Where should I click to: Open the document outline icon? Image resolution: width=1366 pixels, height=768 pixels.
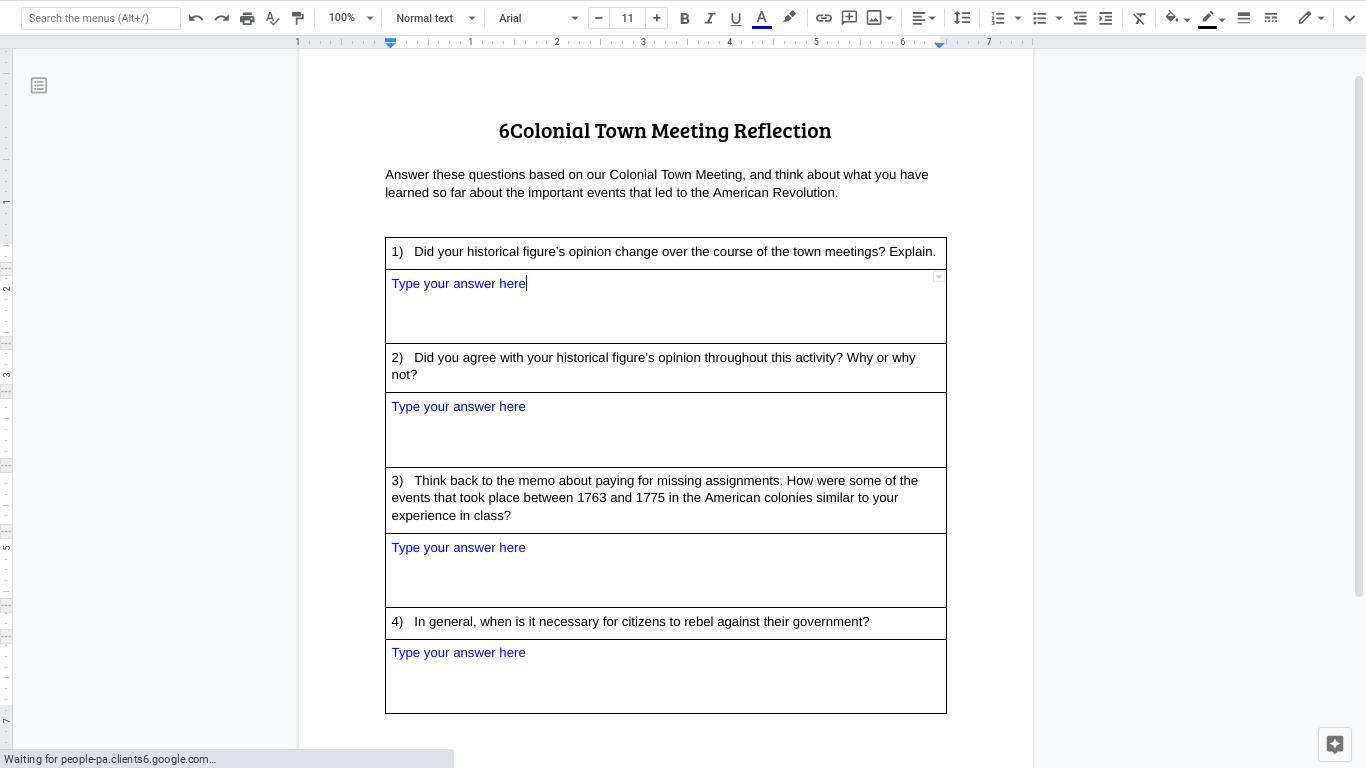point(39,86)
